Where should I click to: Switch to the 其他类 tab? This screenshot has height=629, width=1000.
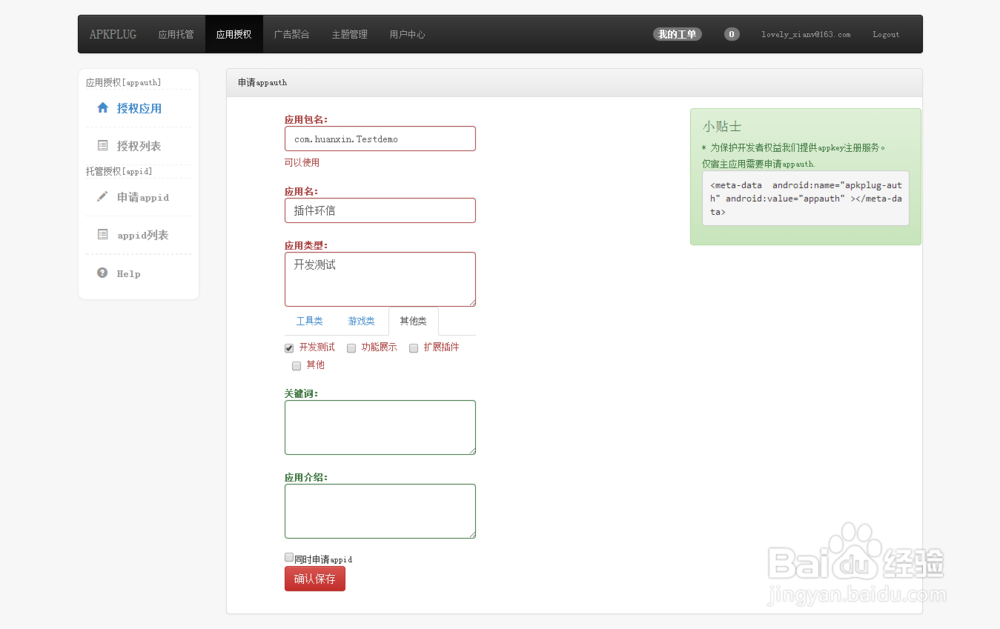[413, 321]
